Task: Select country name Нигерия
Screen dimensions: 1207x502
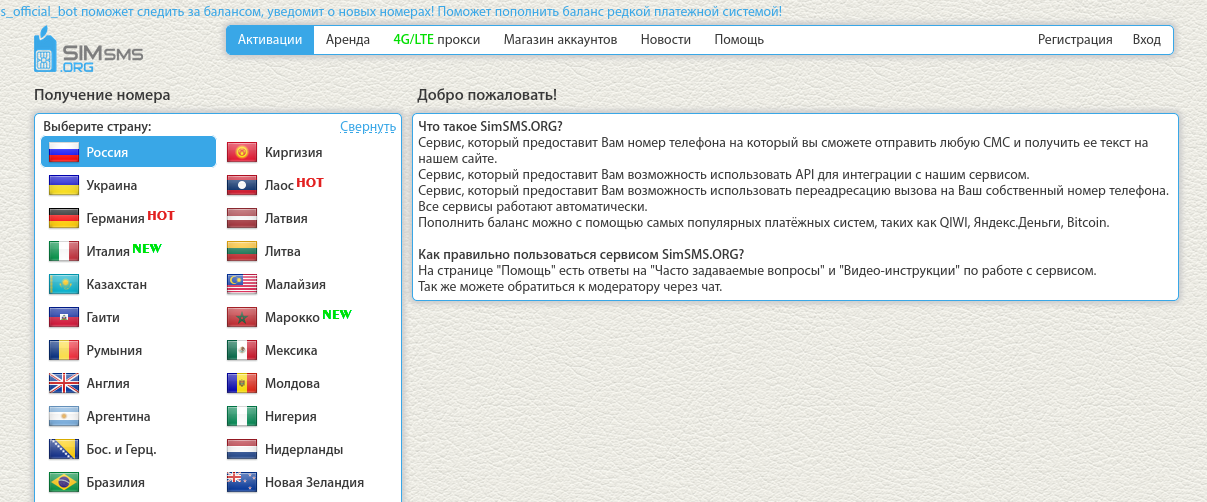Action: point(291,416)
